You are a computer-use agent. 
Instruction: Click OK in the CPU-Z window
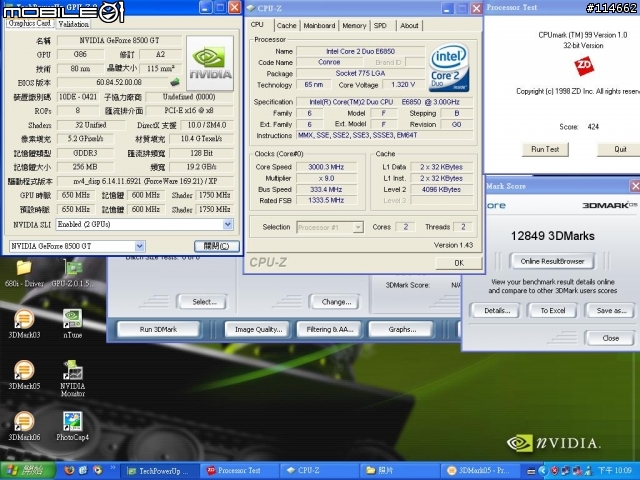459,263
